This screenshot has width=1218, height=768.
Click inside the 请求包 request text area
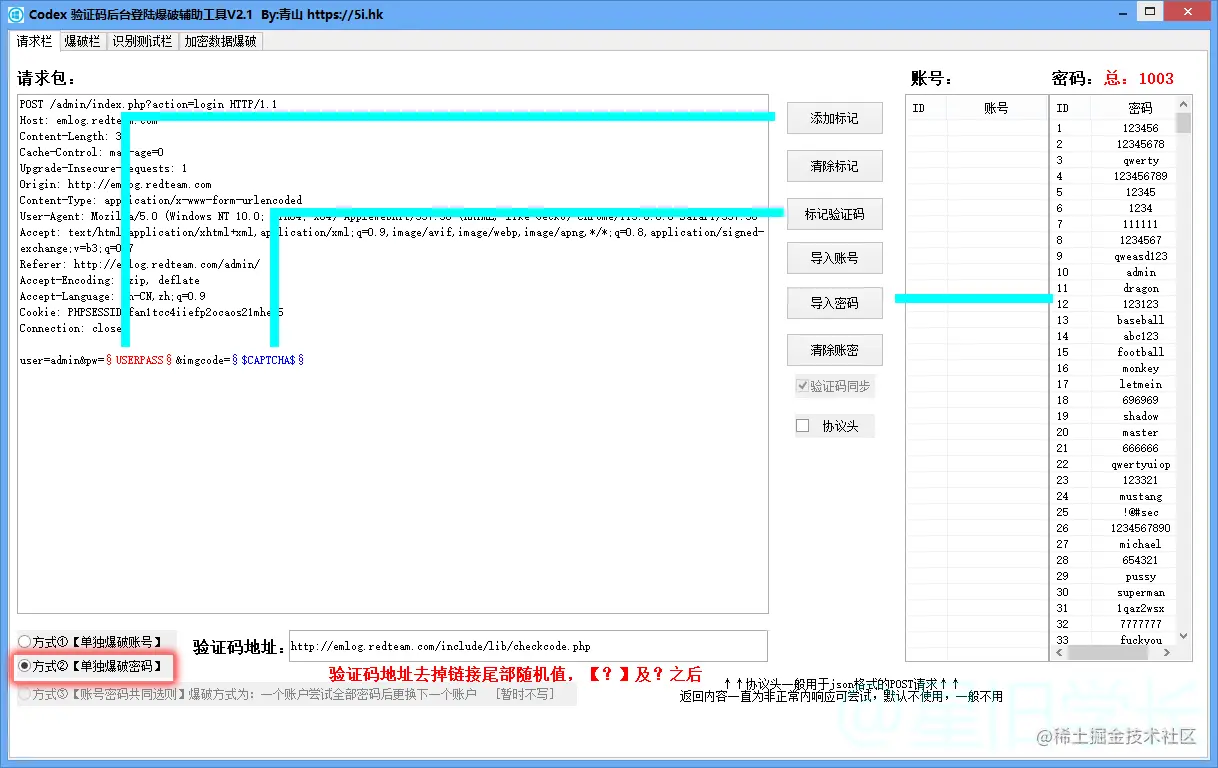coord(393,354)
